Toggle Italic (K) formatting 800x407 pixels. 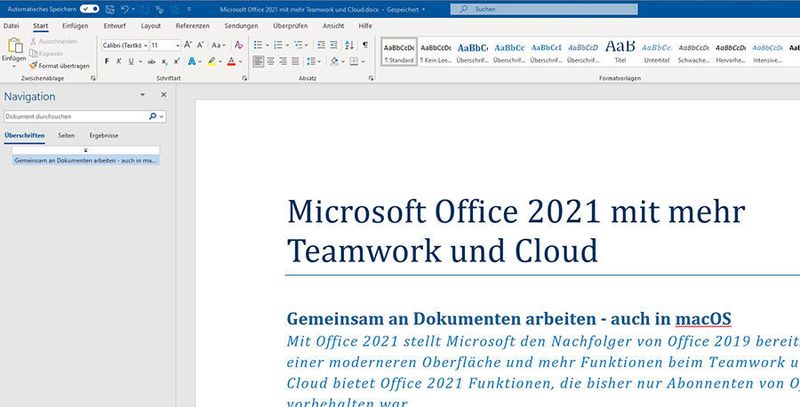coord(118,61)
